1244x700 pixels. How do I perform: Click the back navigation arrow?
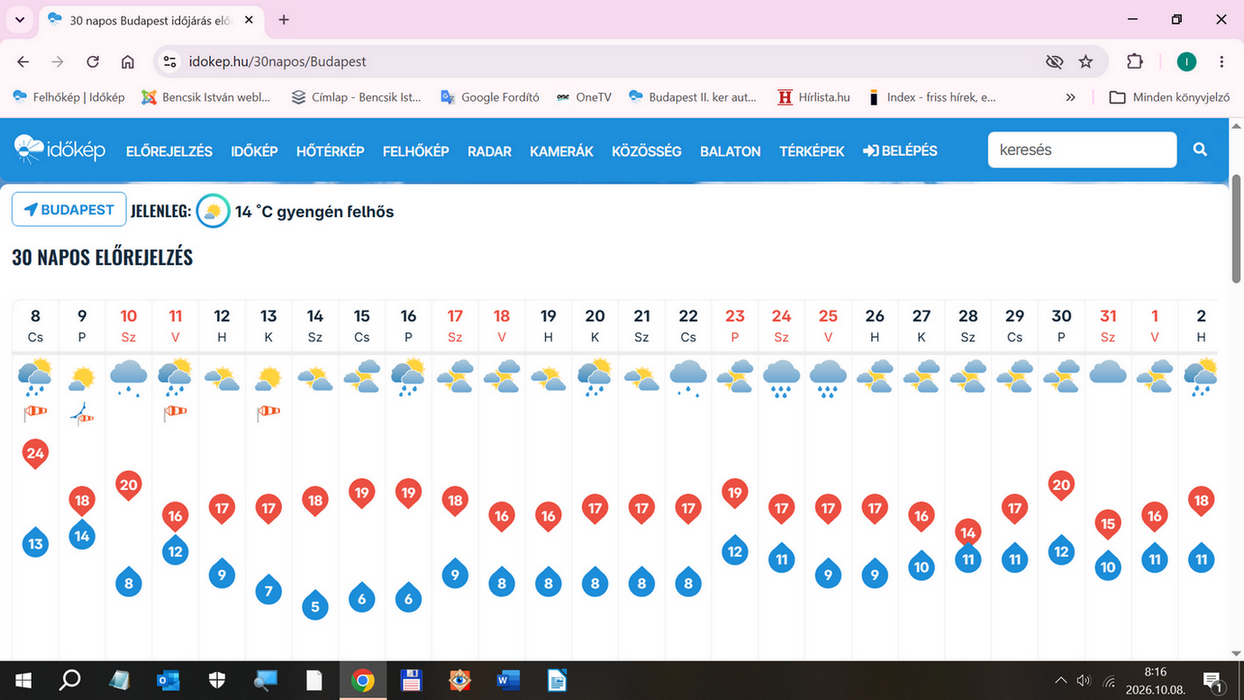tap(24, 61)
